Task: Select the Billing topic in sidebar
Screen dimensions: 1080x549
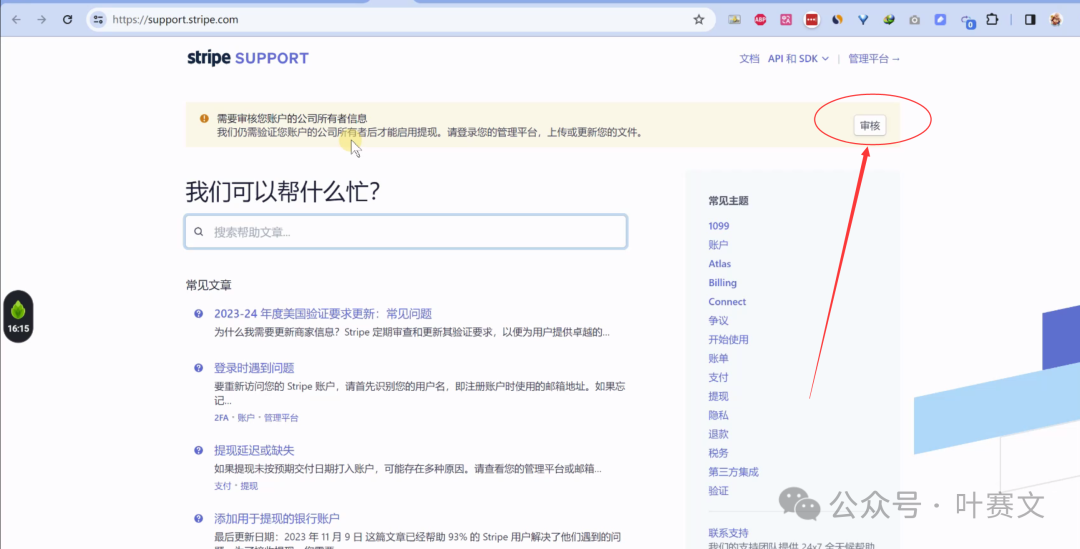Action: point(722,283)
